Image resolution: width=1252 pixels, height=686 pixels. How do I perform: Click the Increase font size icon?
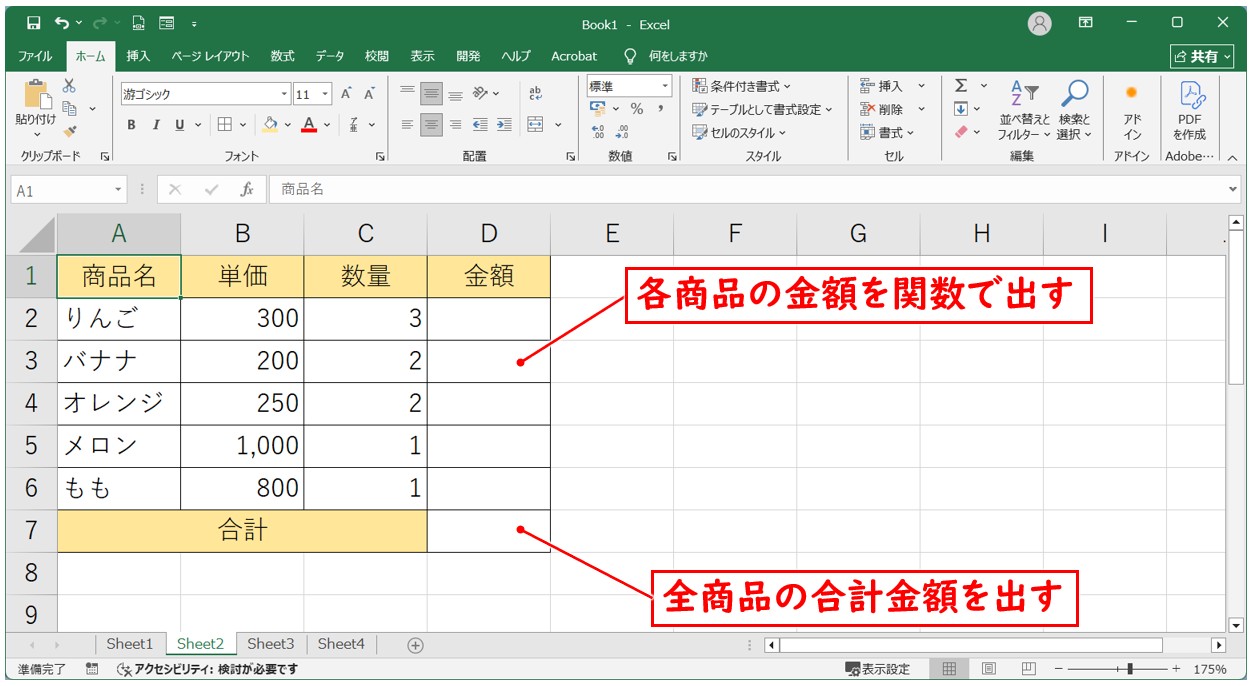pos(346,94)
